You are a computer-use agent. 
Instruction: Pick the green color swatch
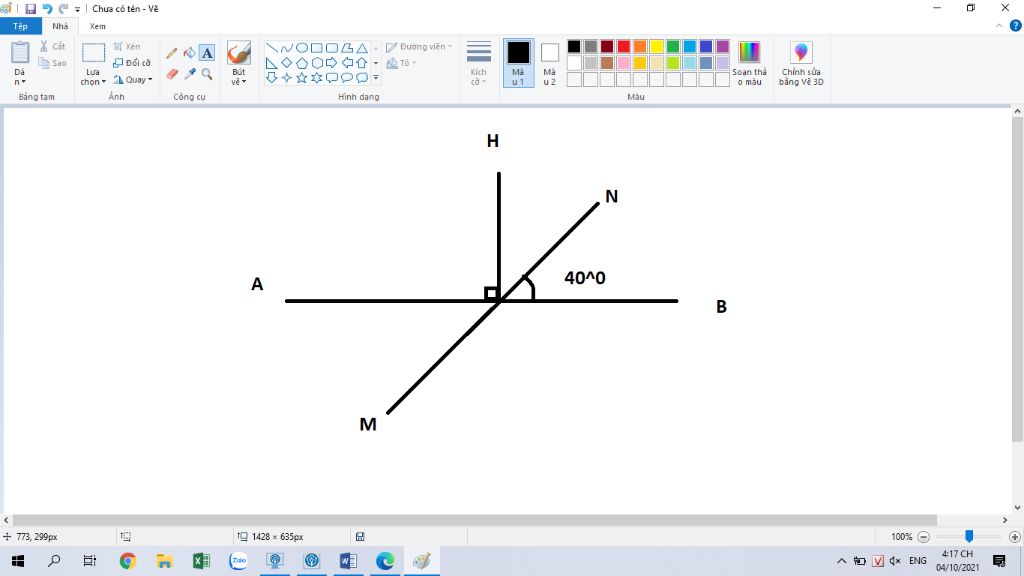(673, 46)
